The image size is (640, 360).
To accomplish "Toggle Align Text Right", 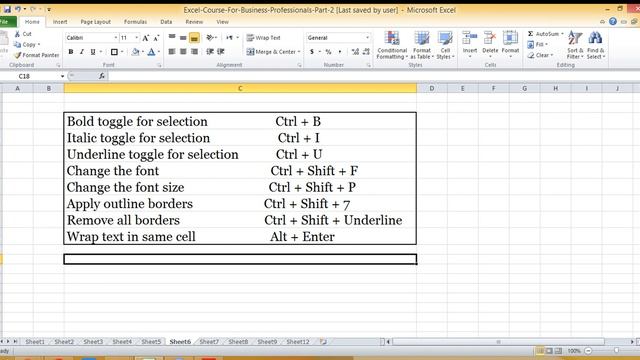I will point(194,52).
